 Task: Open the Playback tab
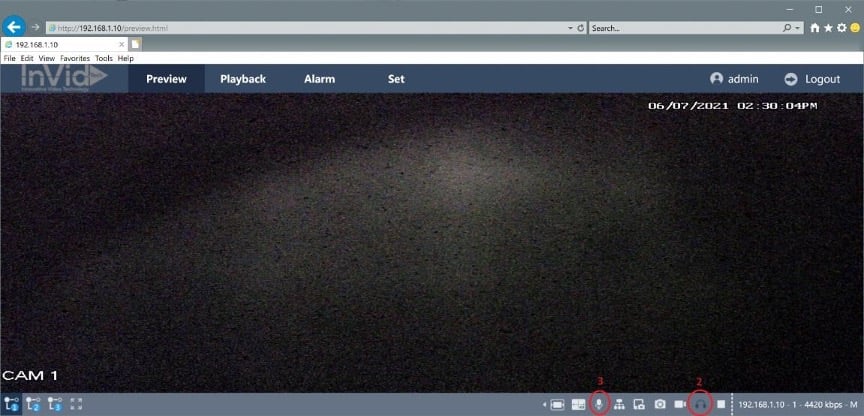(x=243, y=79)
